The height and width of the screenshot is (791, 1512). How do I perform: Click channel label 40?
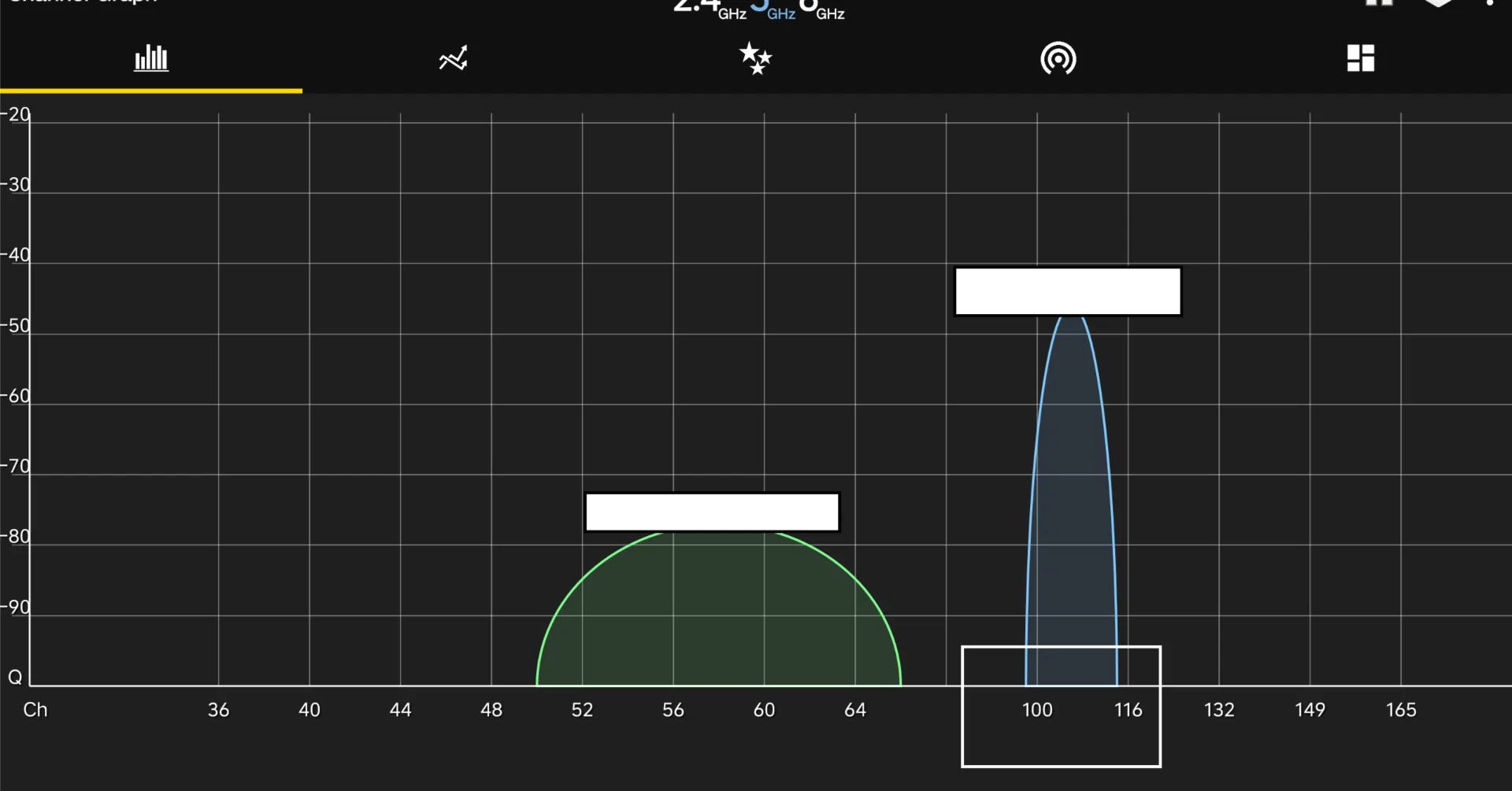pos(309,710)
